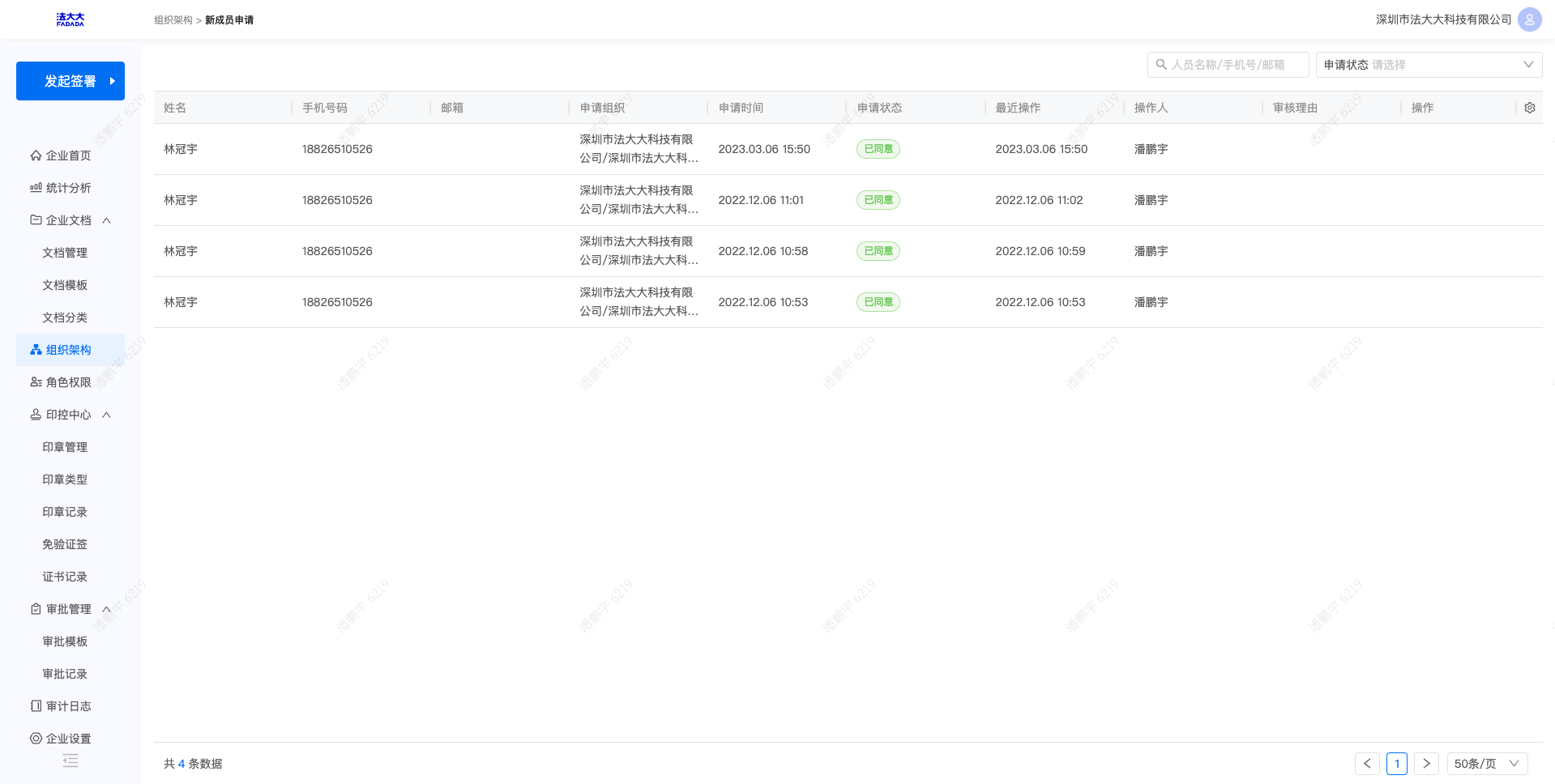1555x784 pixels.
Task: Open 审计日志 in sidebar
Action: pos(68,706)
